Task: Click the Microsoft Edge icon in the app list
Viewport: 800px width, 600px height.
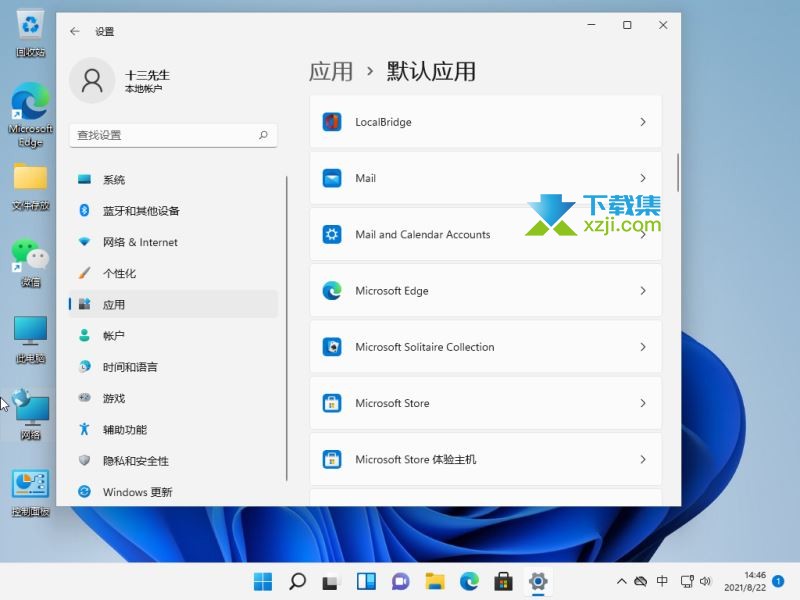Action: 332,290
